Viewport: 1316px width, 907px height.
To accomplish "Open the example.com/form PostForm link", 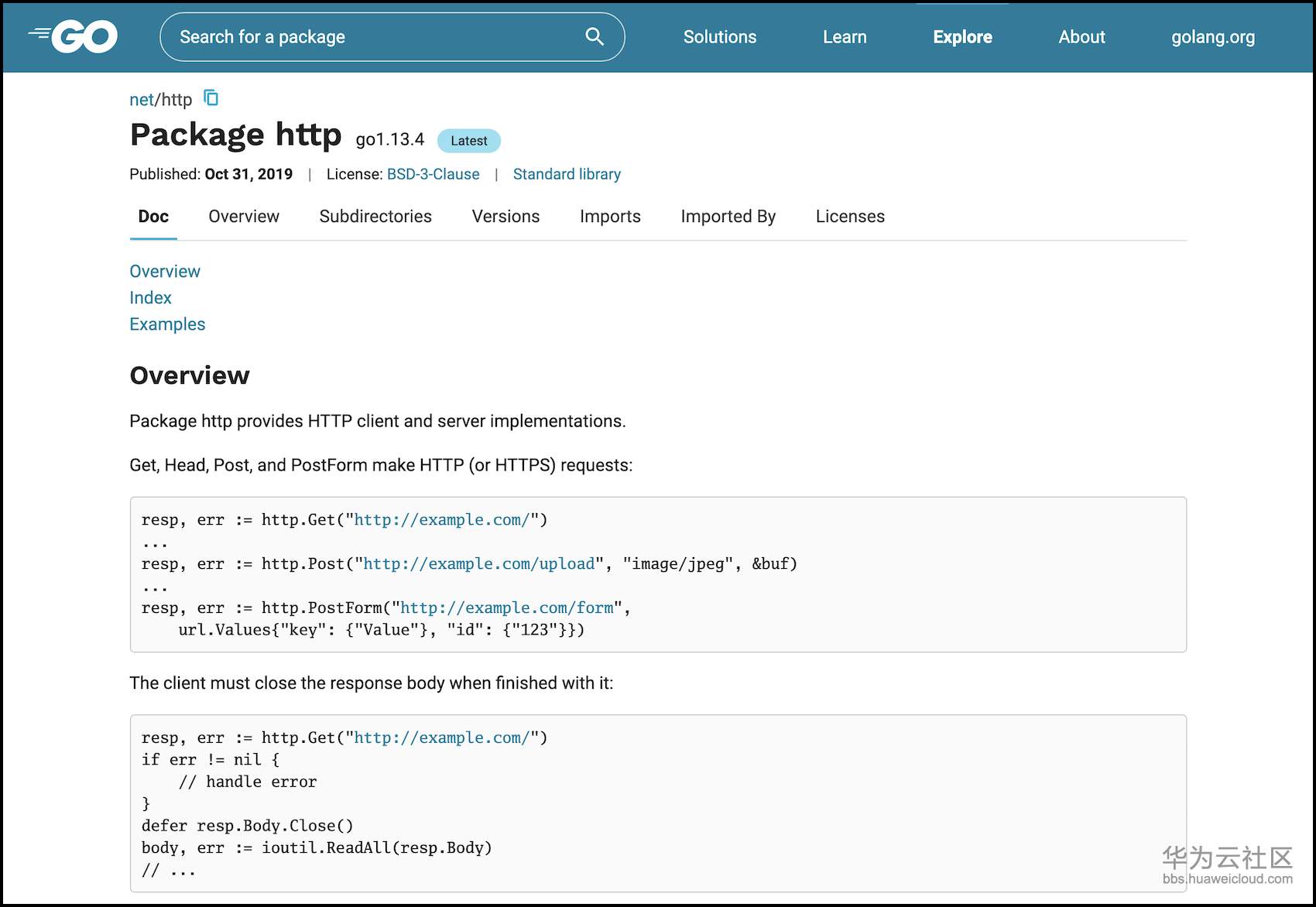I will click(x=506, y=608).
